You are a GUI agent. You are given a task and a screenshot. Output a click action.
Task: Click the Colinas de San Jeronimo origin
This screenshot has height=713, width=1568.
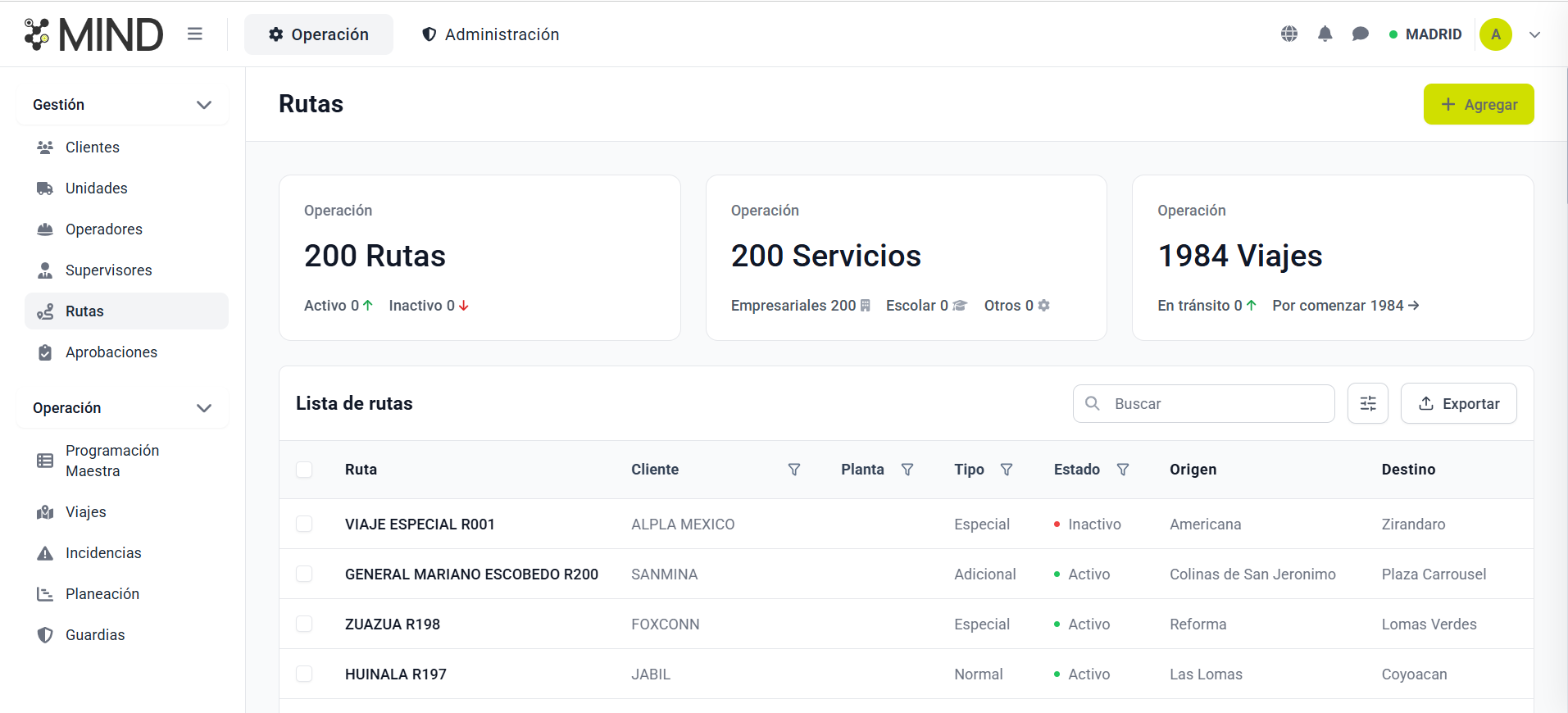pos(1252,574)
